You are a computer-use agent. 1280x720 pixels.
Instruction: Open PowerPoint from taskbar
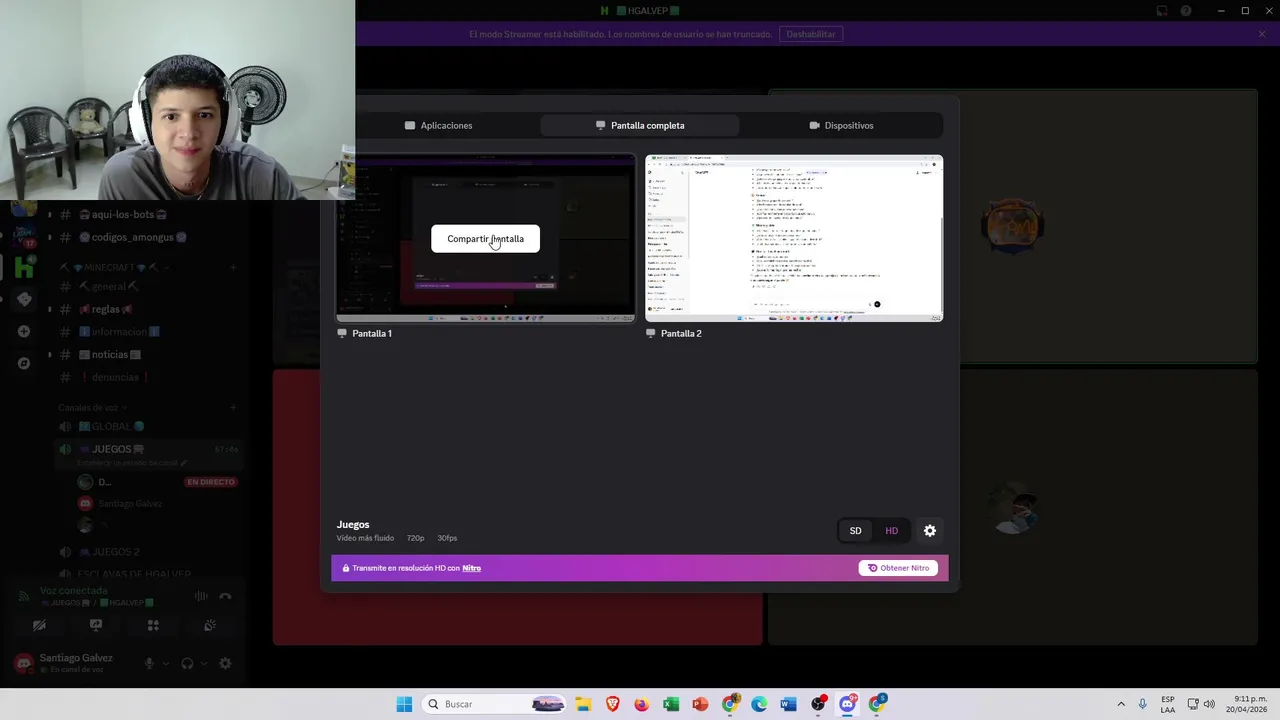(x=700, y=704)
